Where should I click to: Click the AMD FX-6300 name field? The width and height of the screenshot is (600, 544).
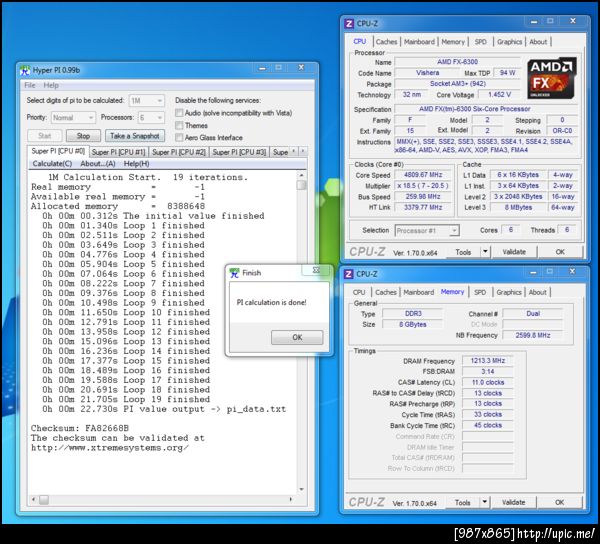tap(457, 62)
